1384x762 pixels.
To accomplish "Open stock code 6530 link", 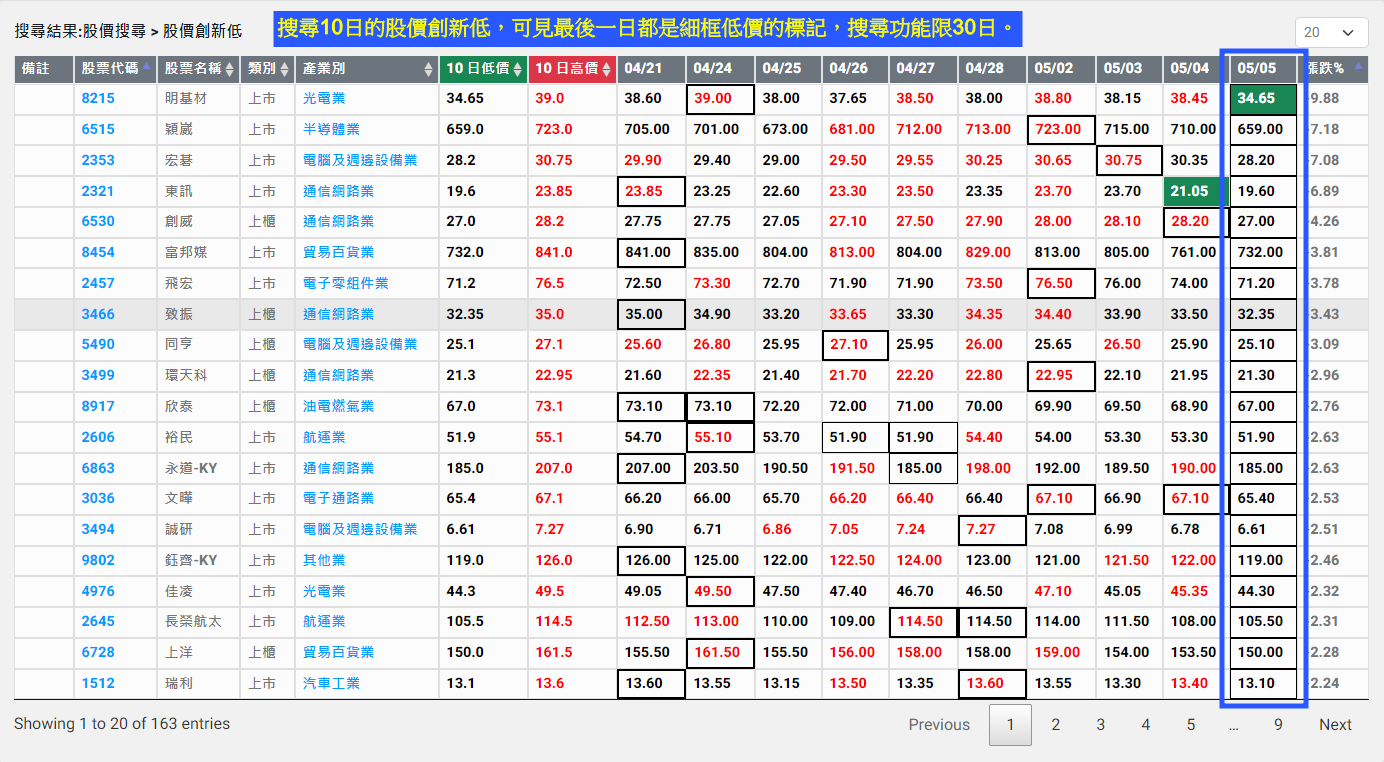I will click(98, 221).
